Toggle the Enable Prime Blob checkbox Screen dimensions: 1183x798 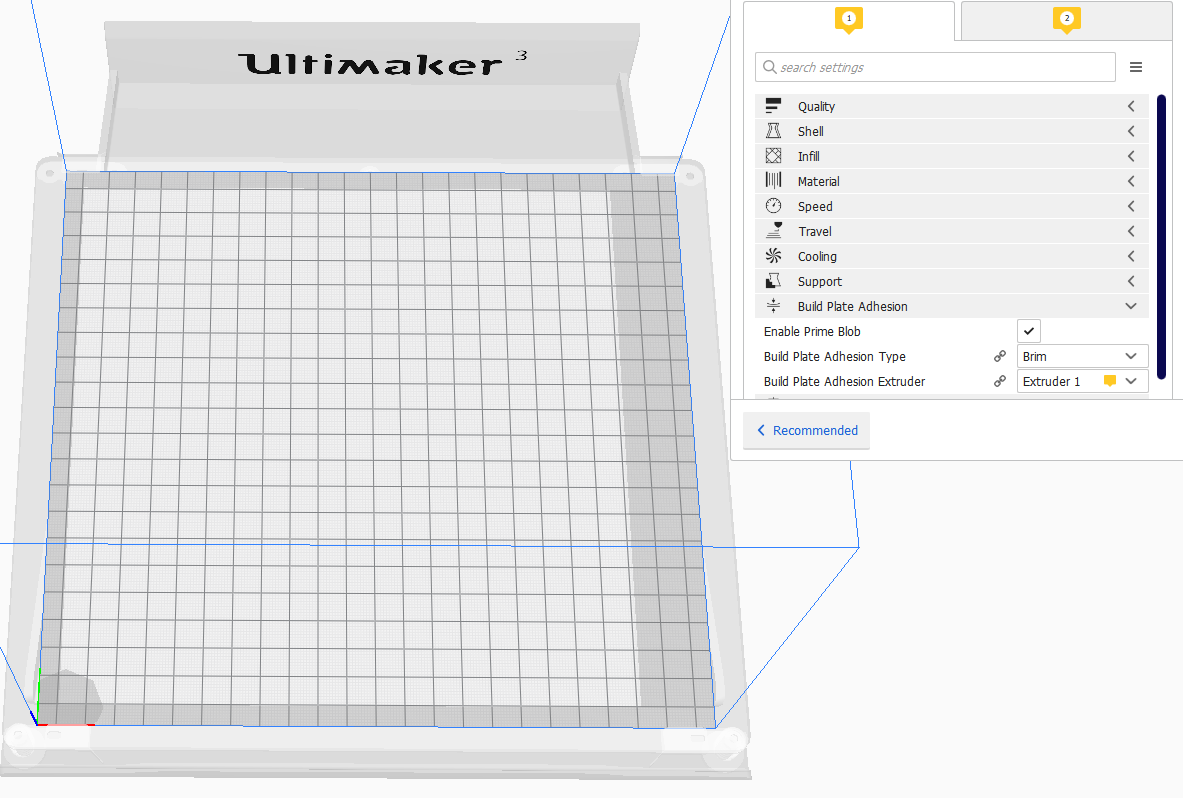click(1028, 331)
